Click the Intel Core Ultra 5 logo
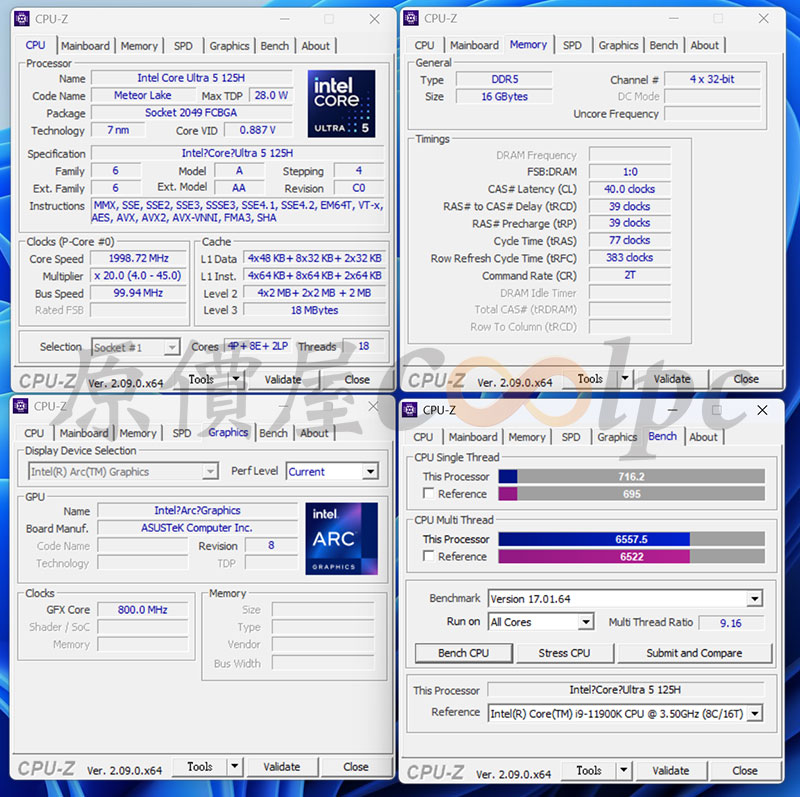The image size is (800, 797). coord(341,104)
